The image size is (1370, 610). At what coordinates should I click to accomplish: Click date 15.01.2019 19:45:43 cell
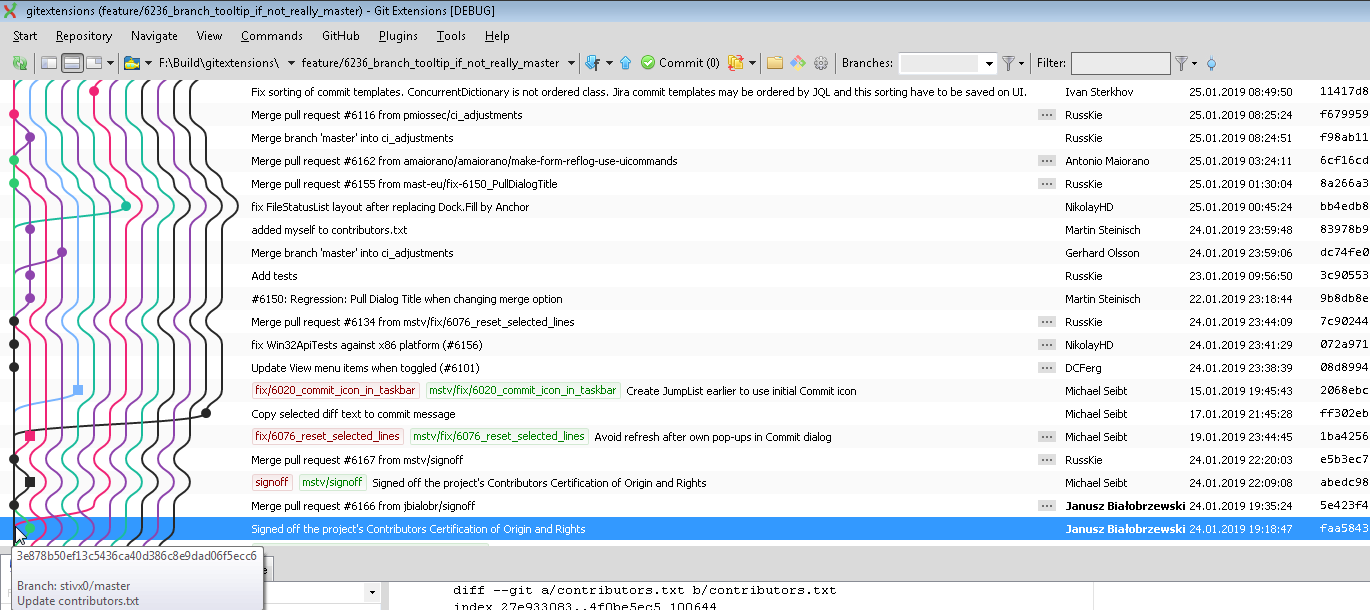tap(1240, 391)
